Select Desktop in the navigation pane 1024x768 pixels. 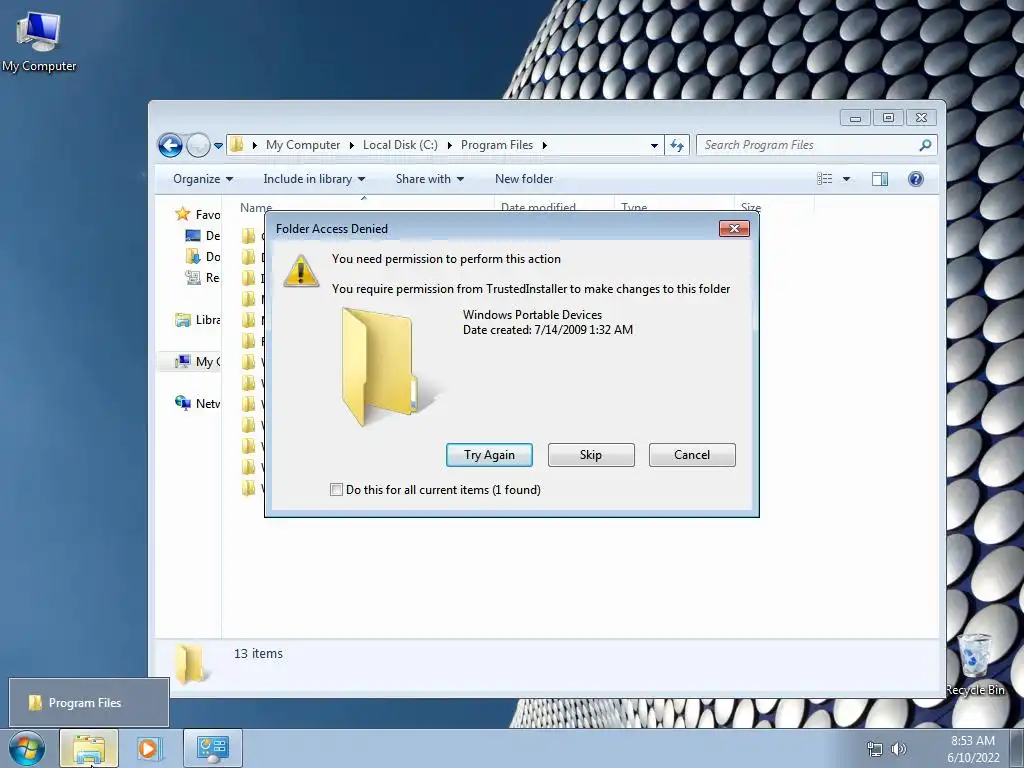click(202, 236)
